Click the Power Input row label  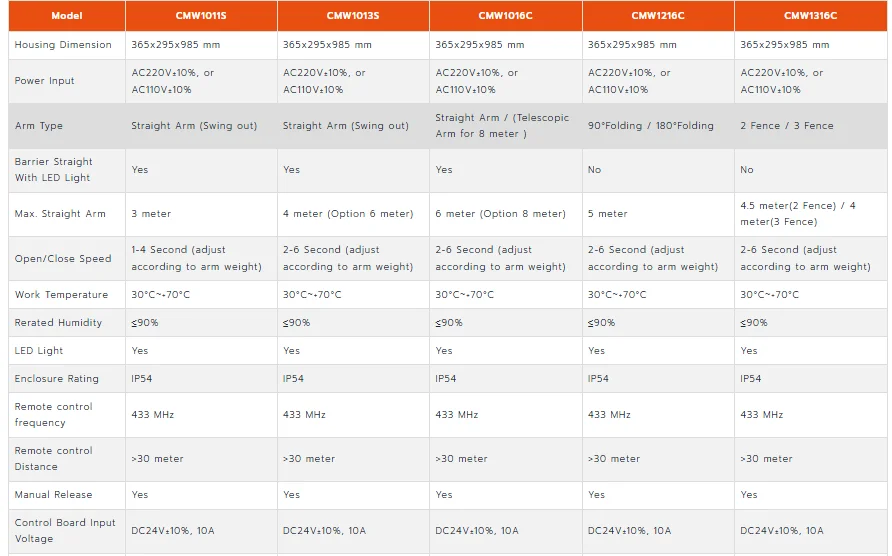[44, 81]
